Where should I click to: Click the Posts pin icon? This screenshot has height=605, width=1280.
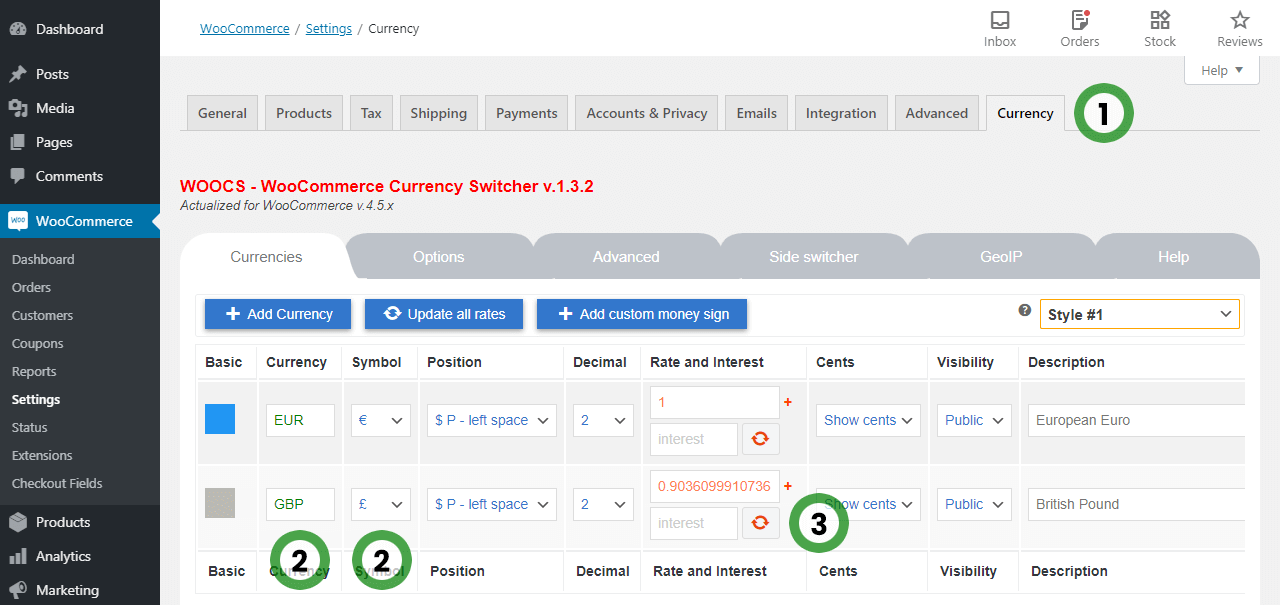[18, 74]
